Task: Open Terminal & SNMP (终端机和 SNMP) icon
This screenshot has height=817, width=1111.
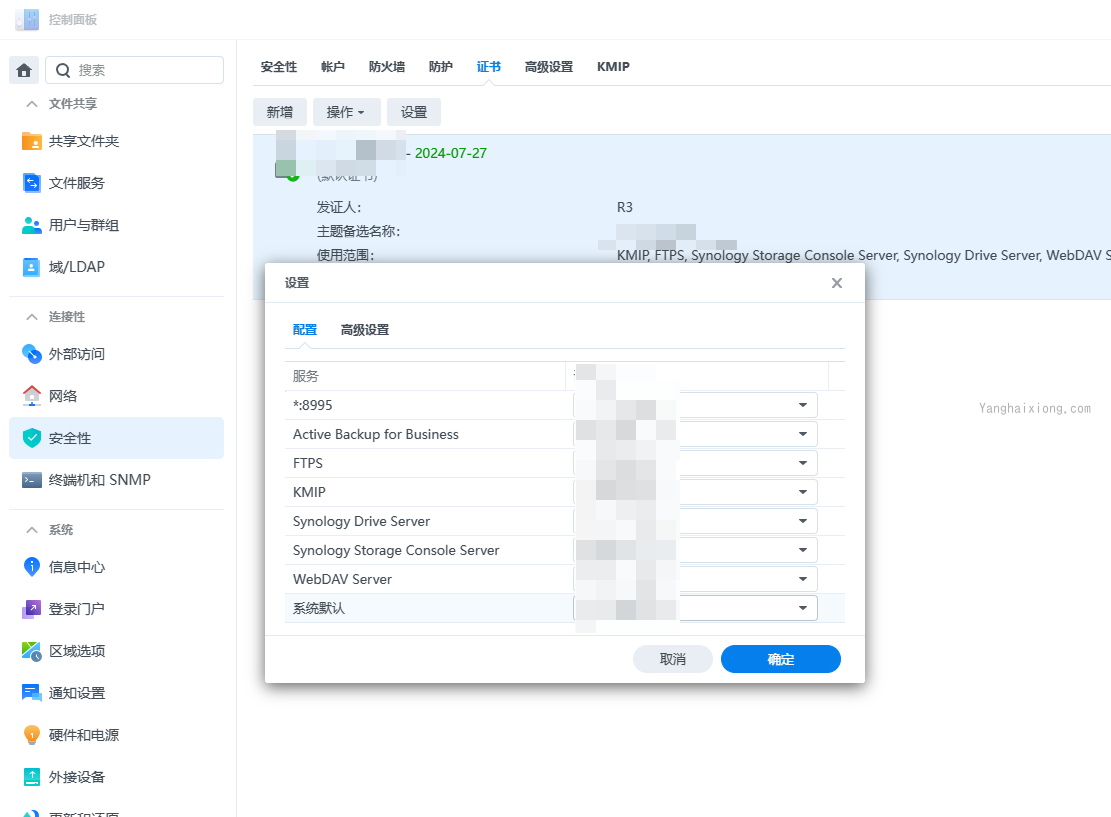Action: (32, 480)
